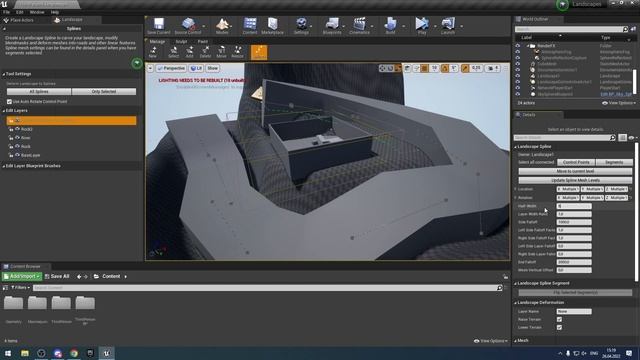Switch to the Paint landscape tab
The width and height of the screenshot is (640, 360).
202,41
